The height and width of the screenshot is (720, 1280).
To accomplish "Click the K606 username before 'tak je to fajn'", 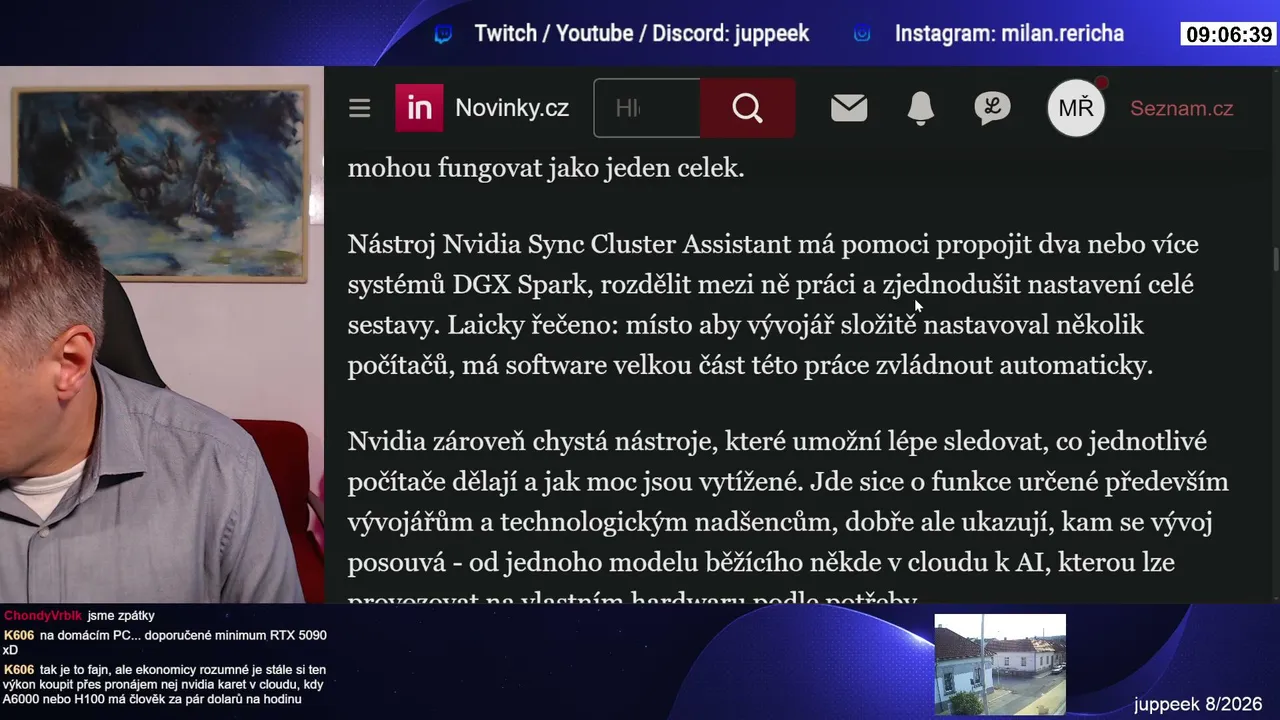I will coord(19,670).
